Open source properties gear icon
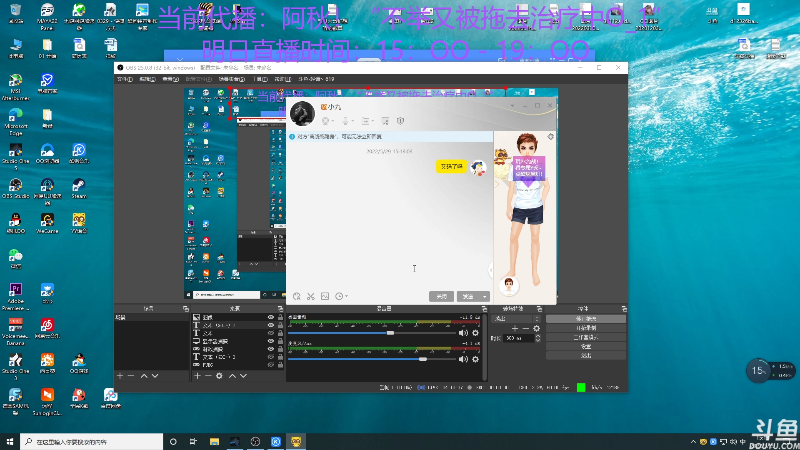The width and height of the screenshot is (800, 450). [219, 376]
